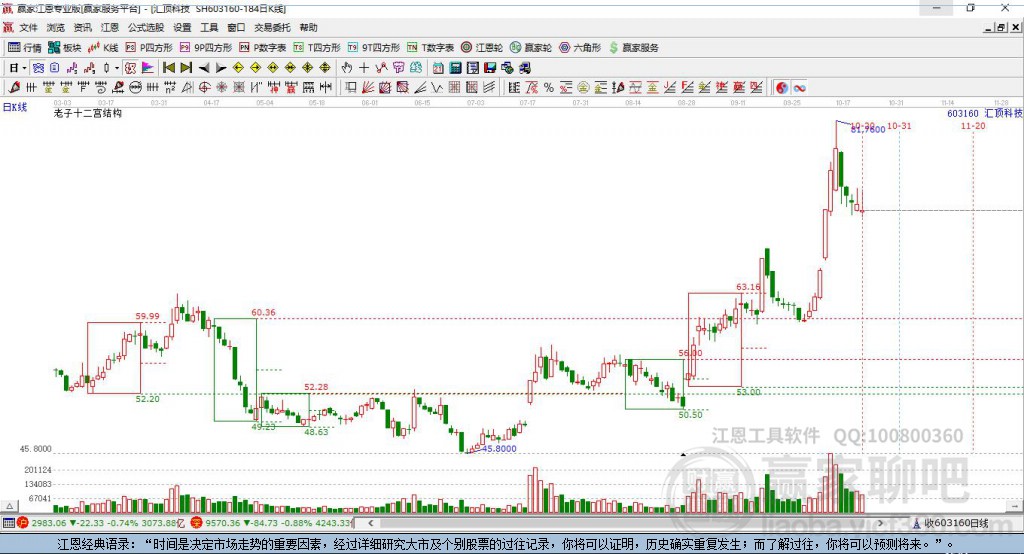
Task: Open the P四方形 tool
Action: point(149,48)
